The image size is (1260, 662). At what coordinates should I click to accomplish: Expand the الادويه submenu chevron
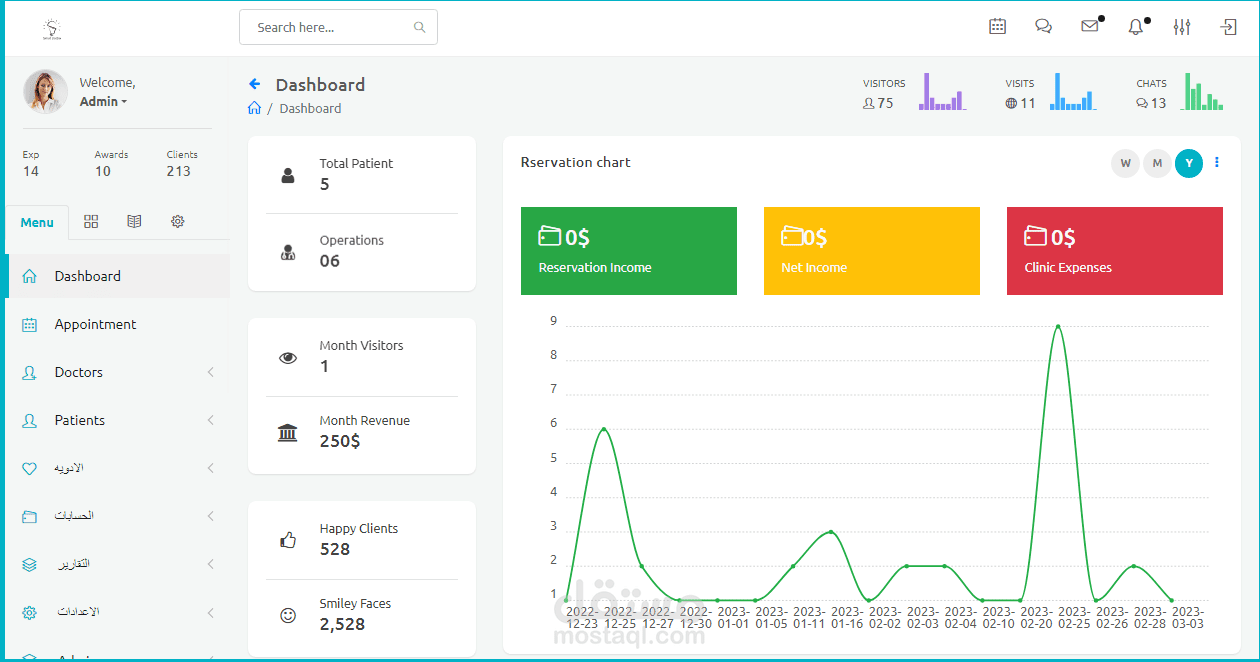click(211, 468)
